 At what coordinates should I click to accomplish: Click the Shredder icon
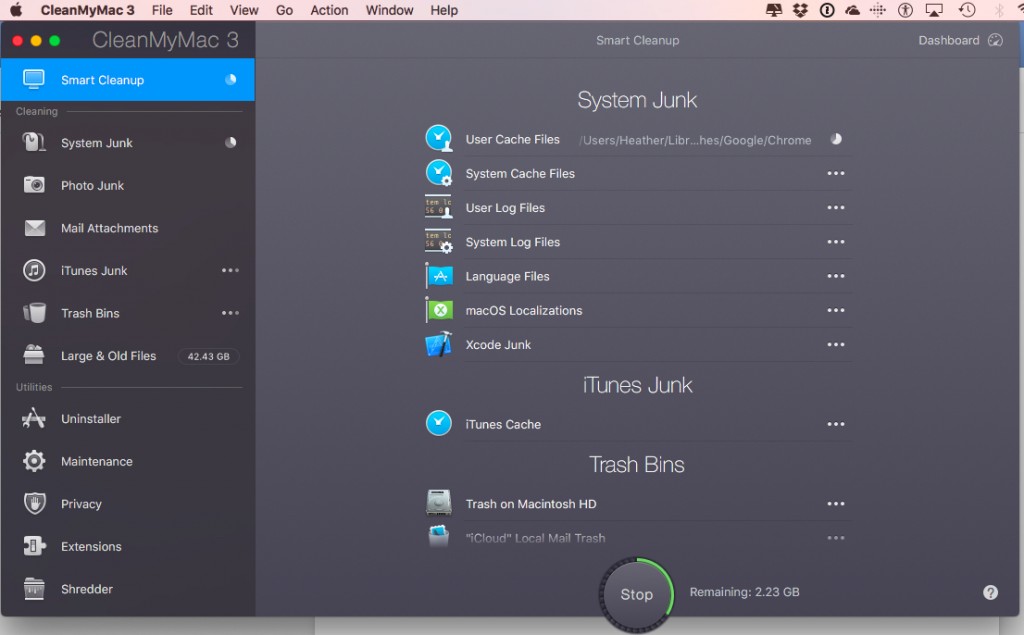34,589
